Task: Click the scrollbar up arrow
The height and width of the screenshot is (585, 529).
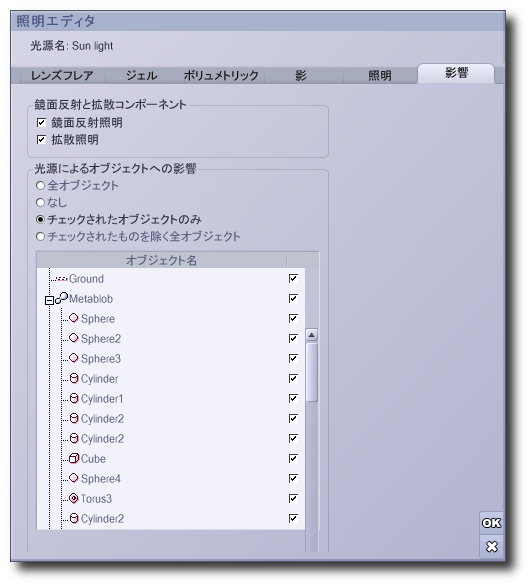Action: click(312, 335)
